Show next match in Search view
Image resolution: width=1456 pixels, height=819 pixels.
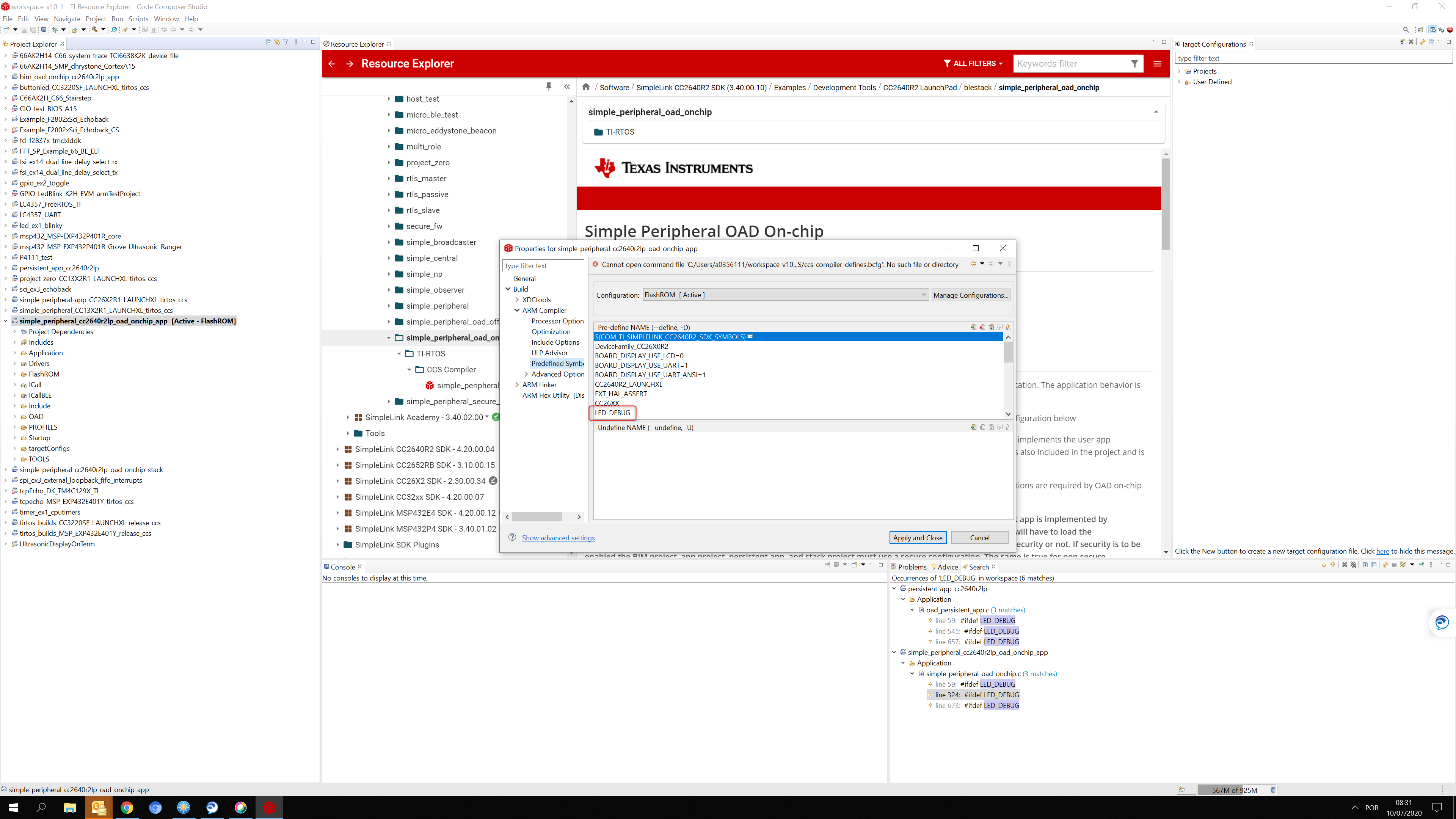pos(1324,565)
